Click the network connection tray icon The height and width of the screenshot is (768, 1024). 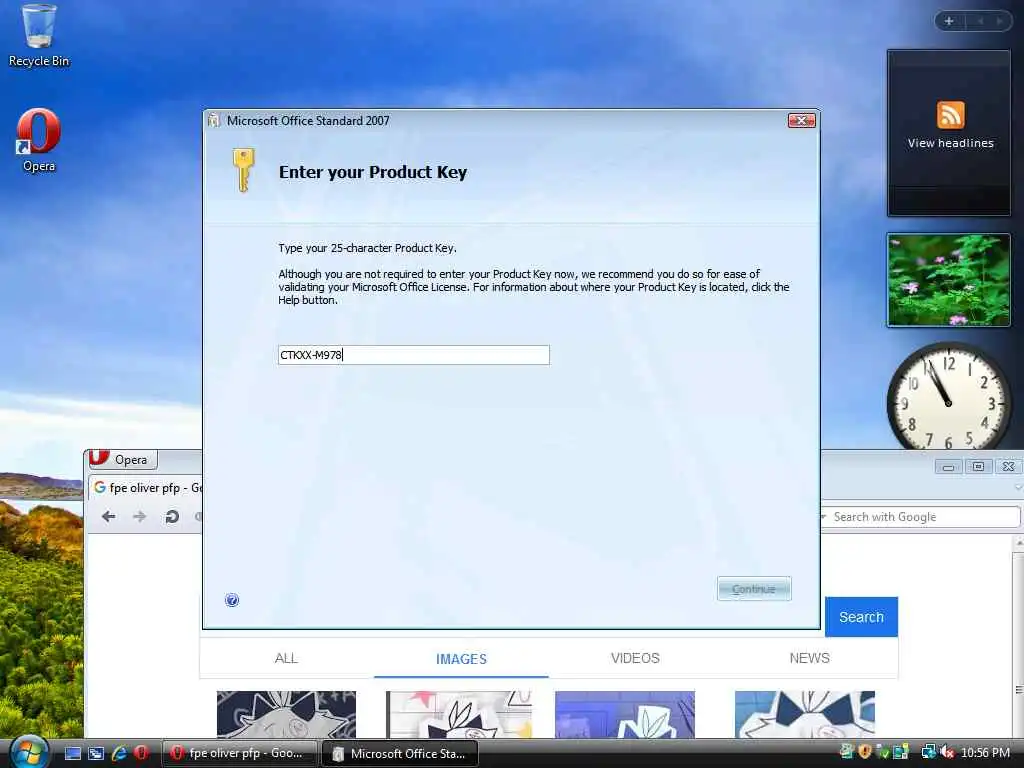tap(928, 752)
